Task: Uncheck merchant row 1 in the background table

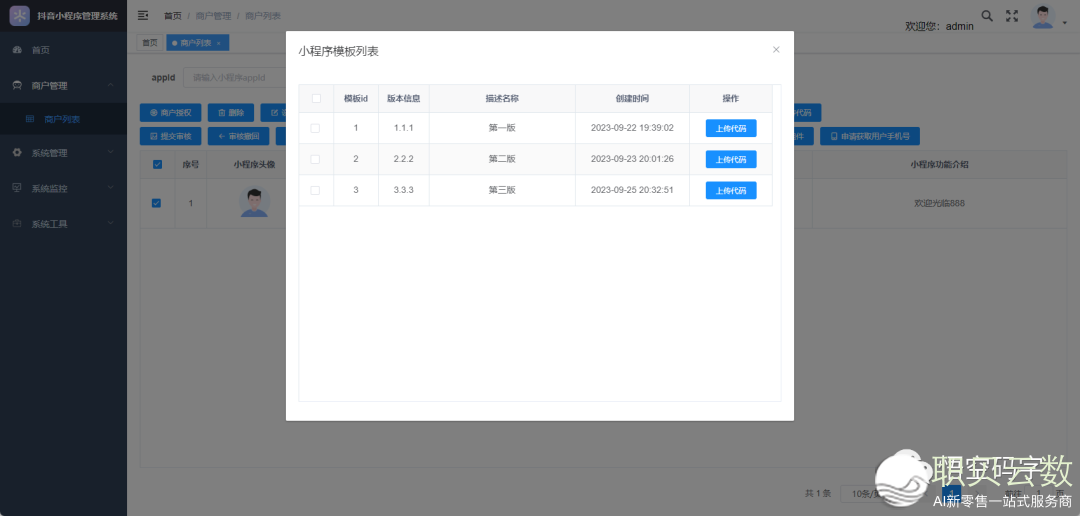Action: click(x=156, y=203)
